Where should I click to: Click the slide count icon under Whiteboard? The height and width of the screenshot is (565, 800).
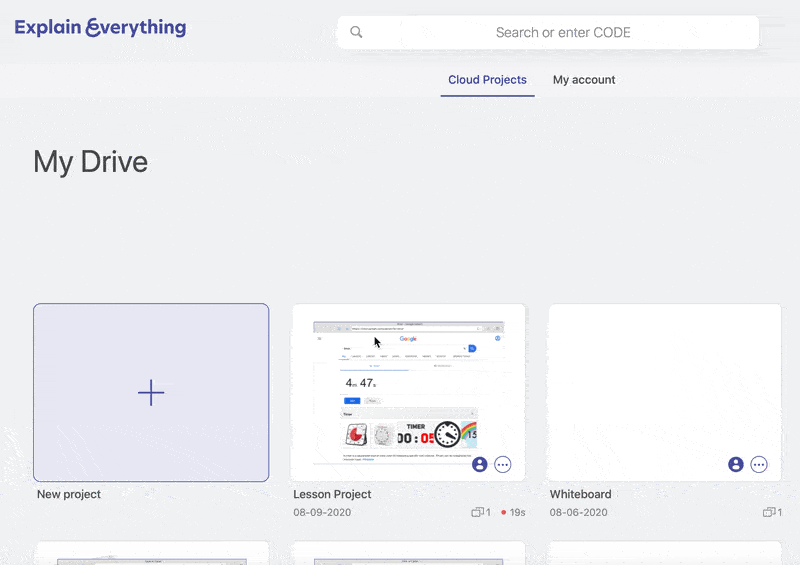click(769, 512)
